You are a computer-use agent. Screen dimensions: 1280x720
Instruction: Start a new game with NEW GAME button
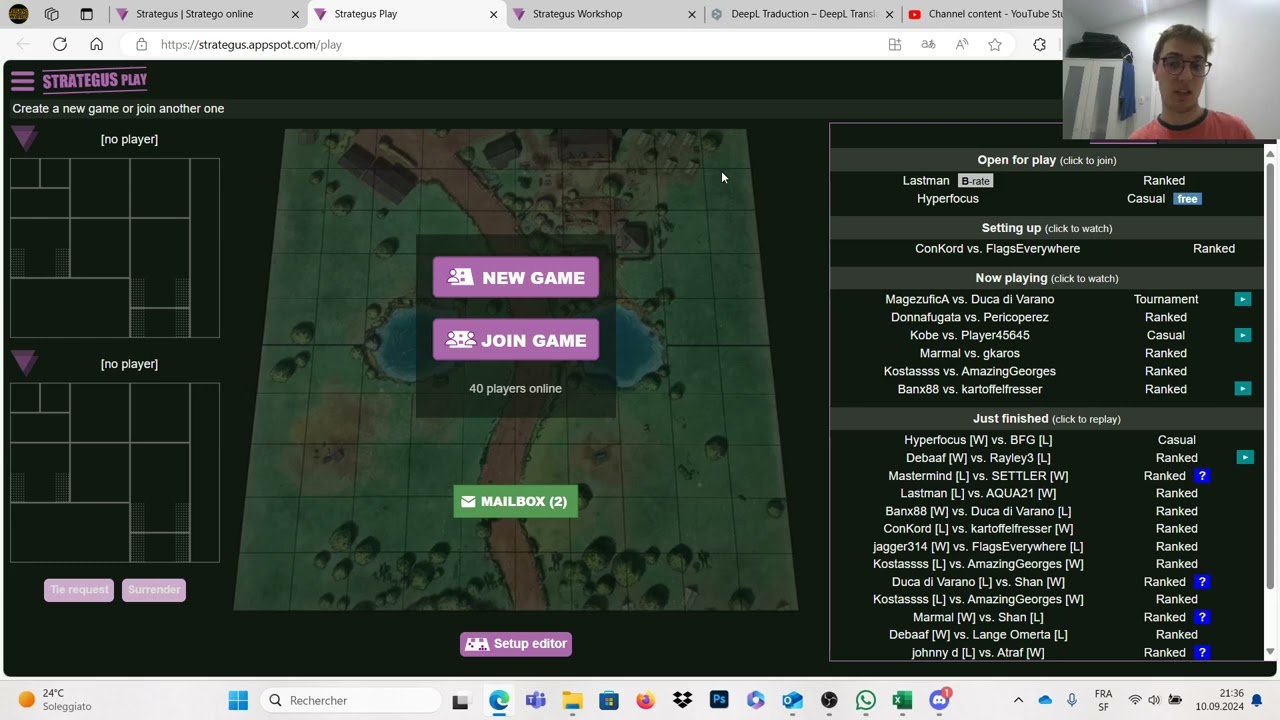click(x=516, y=278)
